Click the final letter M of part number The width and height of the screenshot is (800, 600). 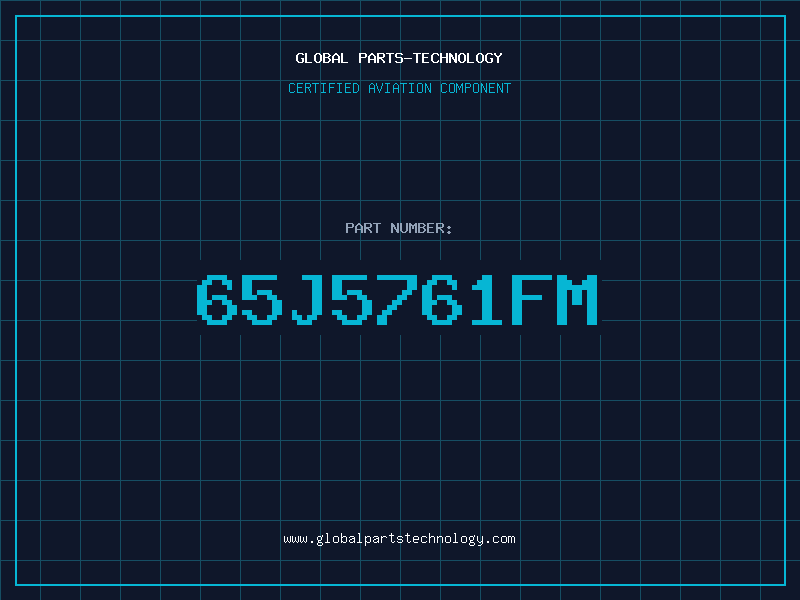click(x=578, y=299)
